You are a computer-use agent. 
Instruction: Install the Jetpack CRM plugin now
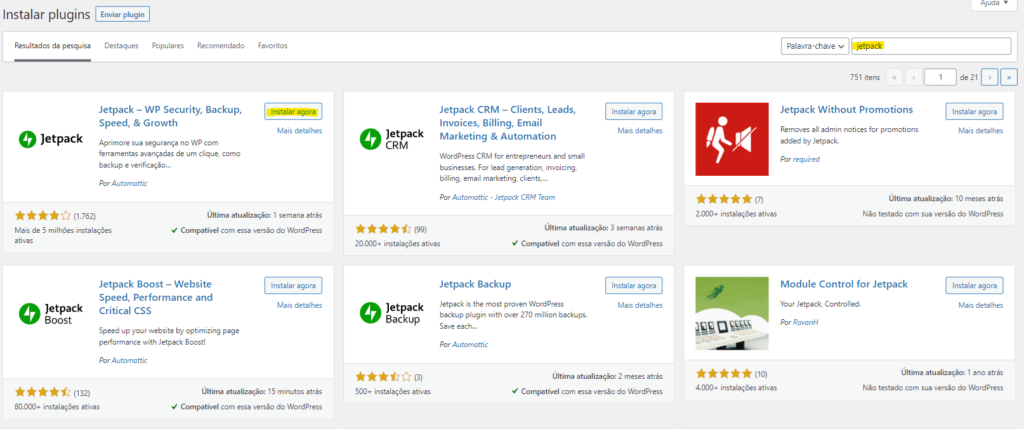click(x=633, y=112)
